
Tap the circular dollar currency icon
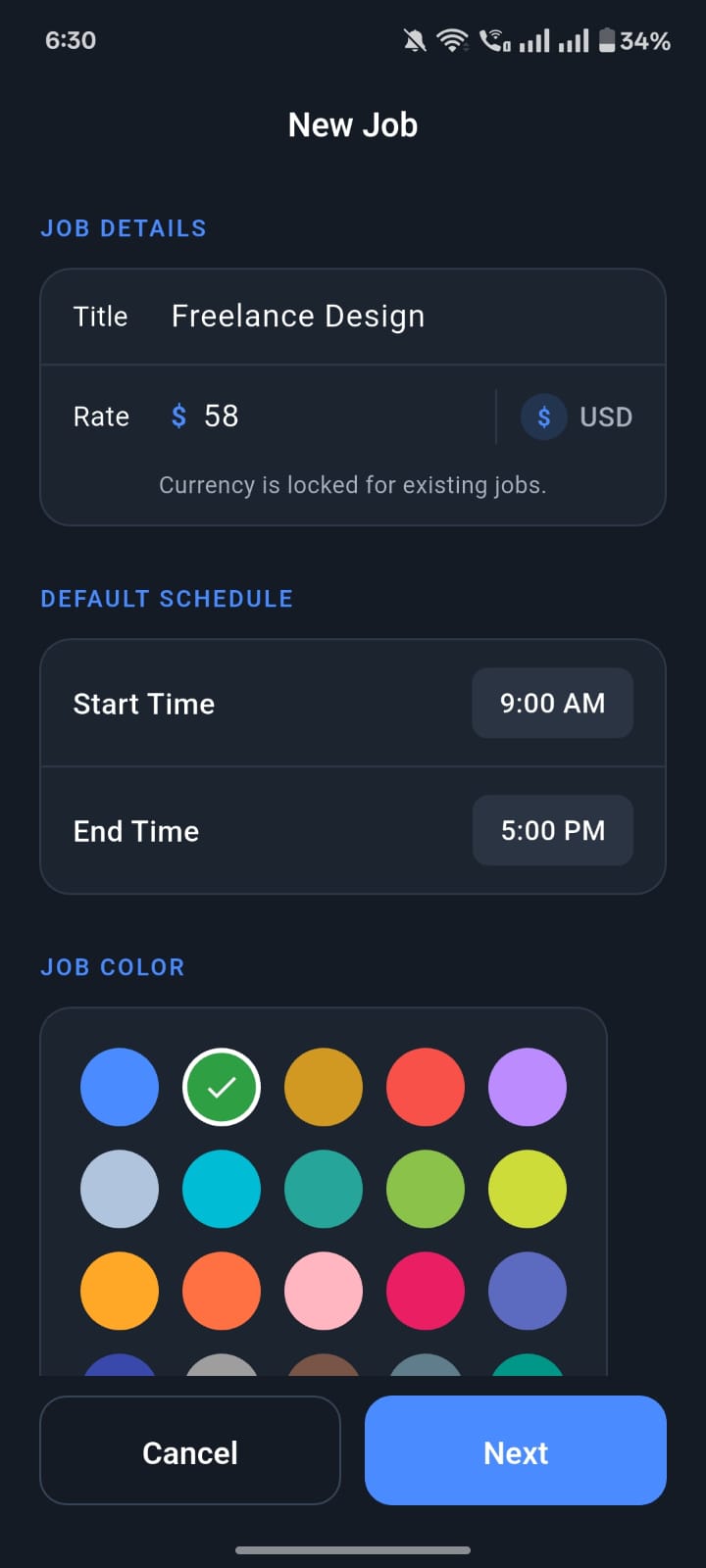tap(543, 417)
